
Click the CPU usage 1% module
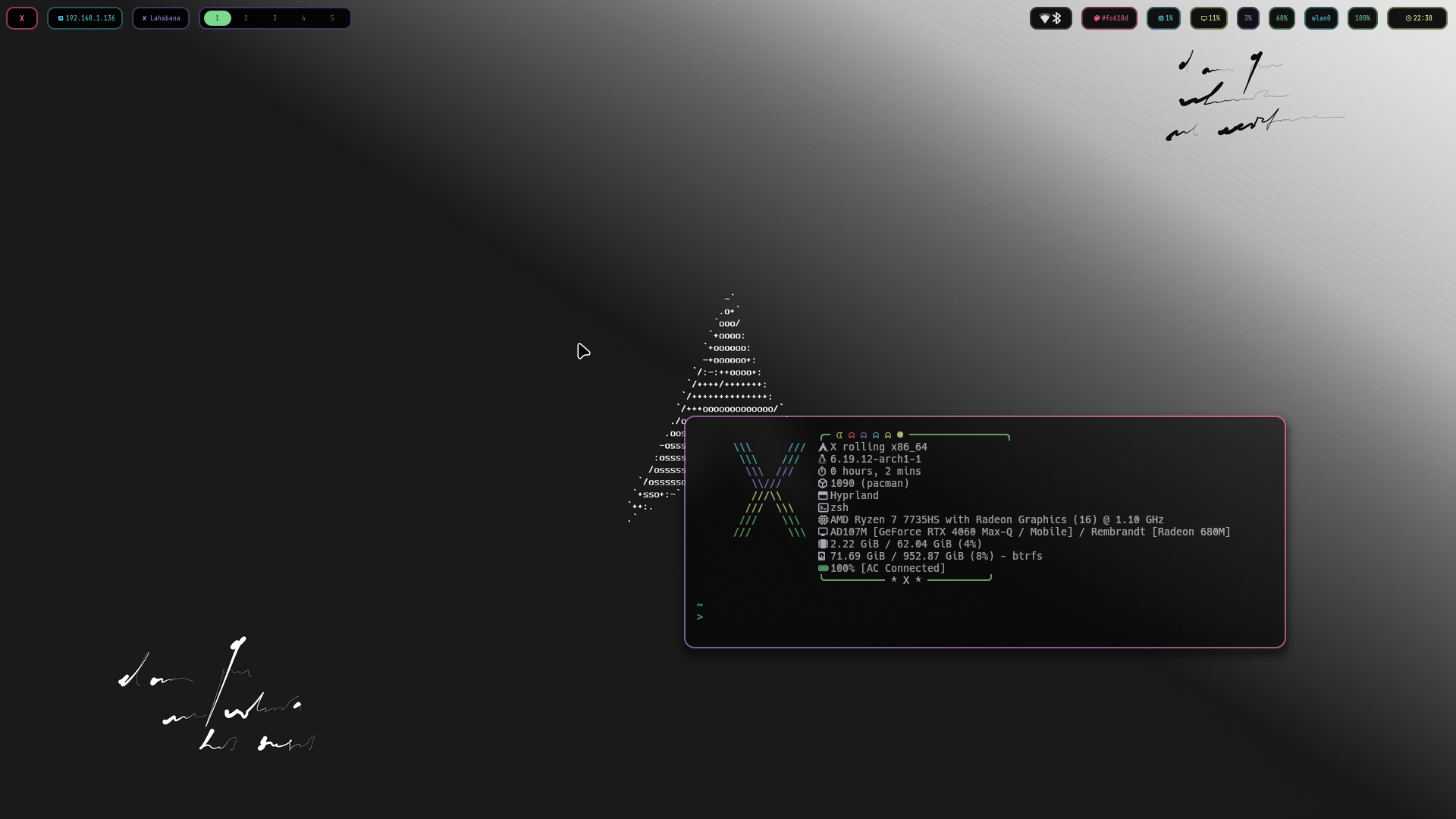1164,18
